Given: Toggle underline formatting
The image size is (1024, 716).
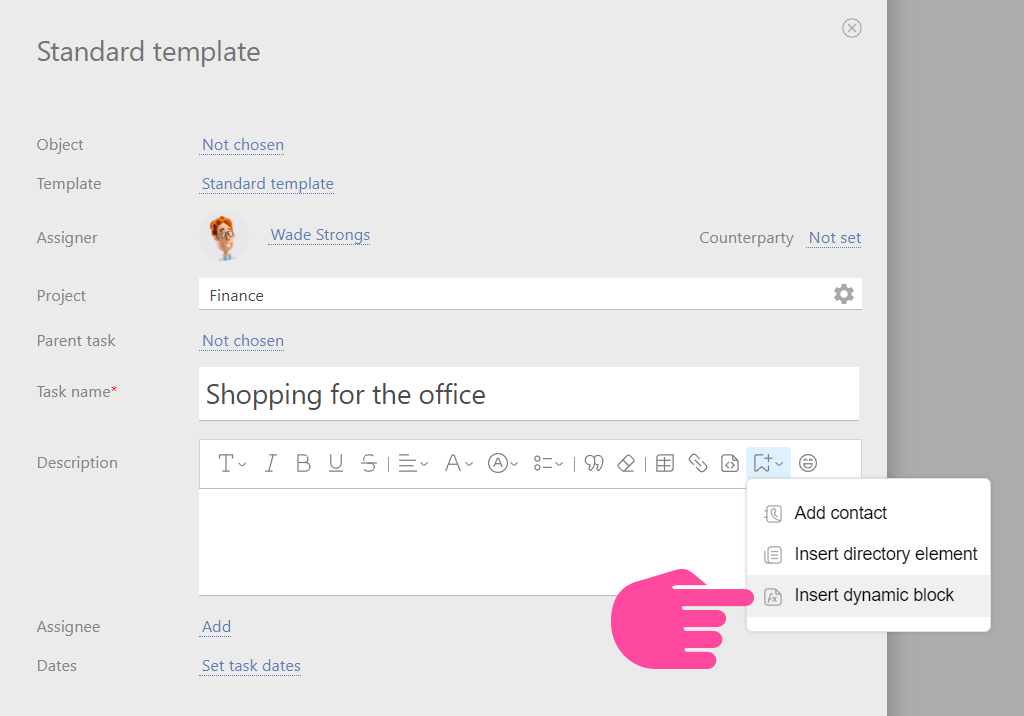Looking at the screenshot, I should point(336,463).
